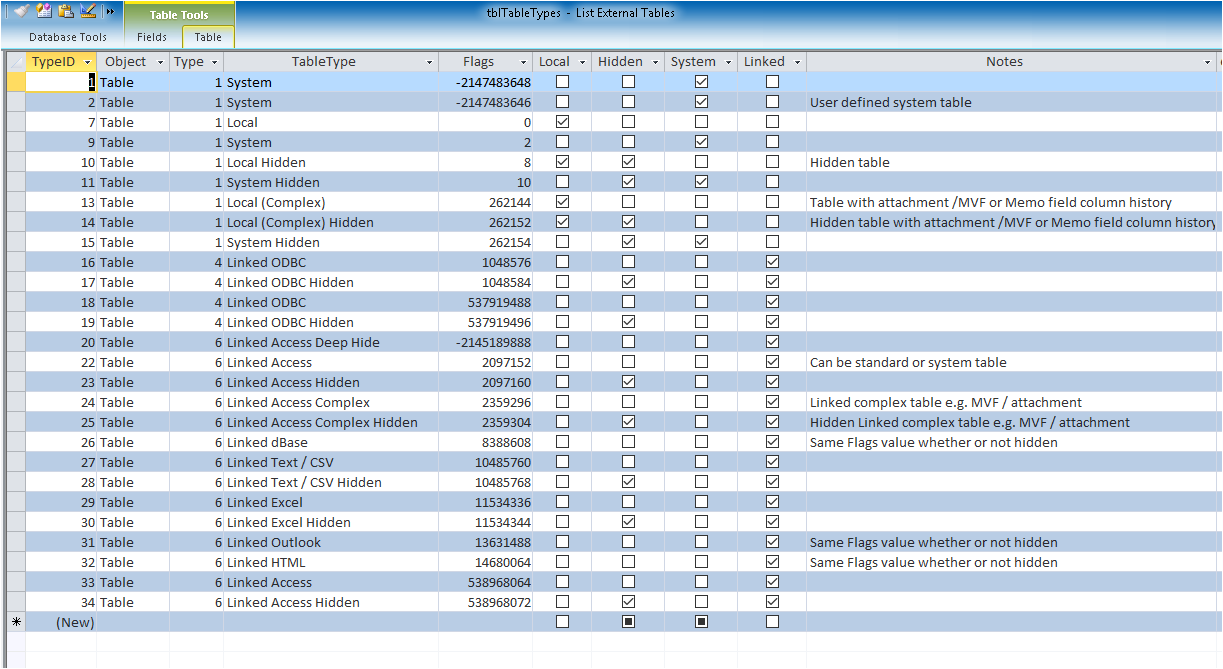Click the Type cell in the TypeID 18 row

pos(196,302)
